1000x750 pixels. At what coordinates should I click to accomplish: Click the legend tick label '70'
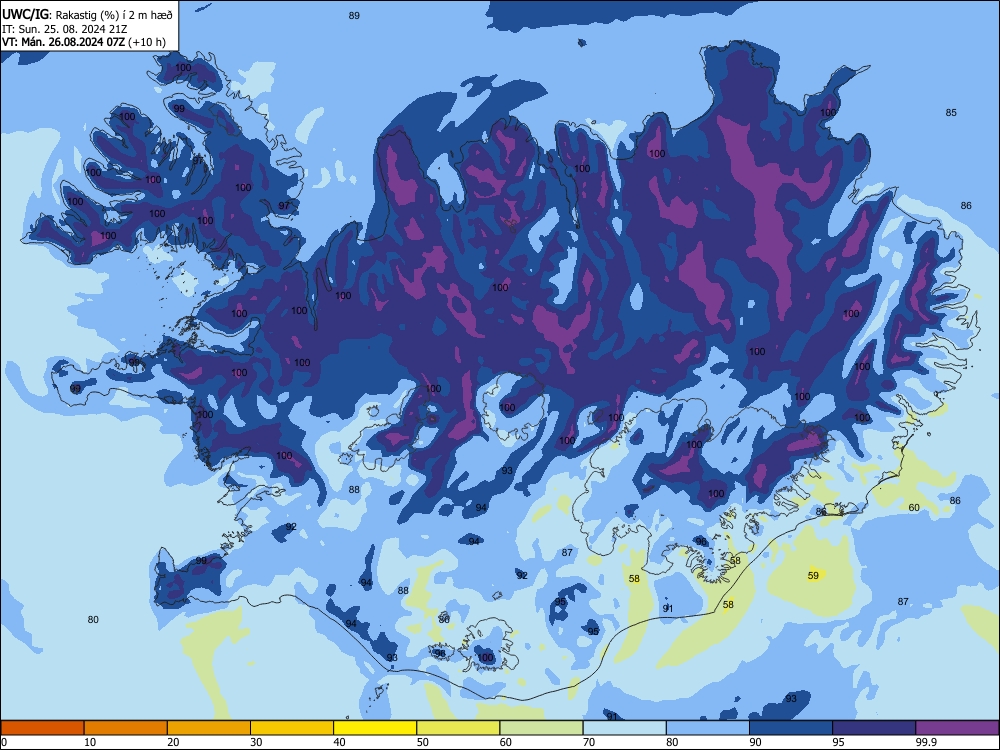589,742
